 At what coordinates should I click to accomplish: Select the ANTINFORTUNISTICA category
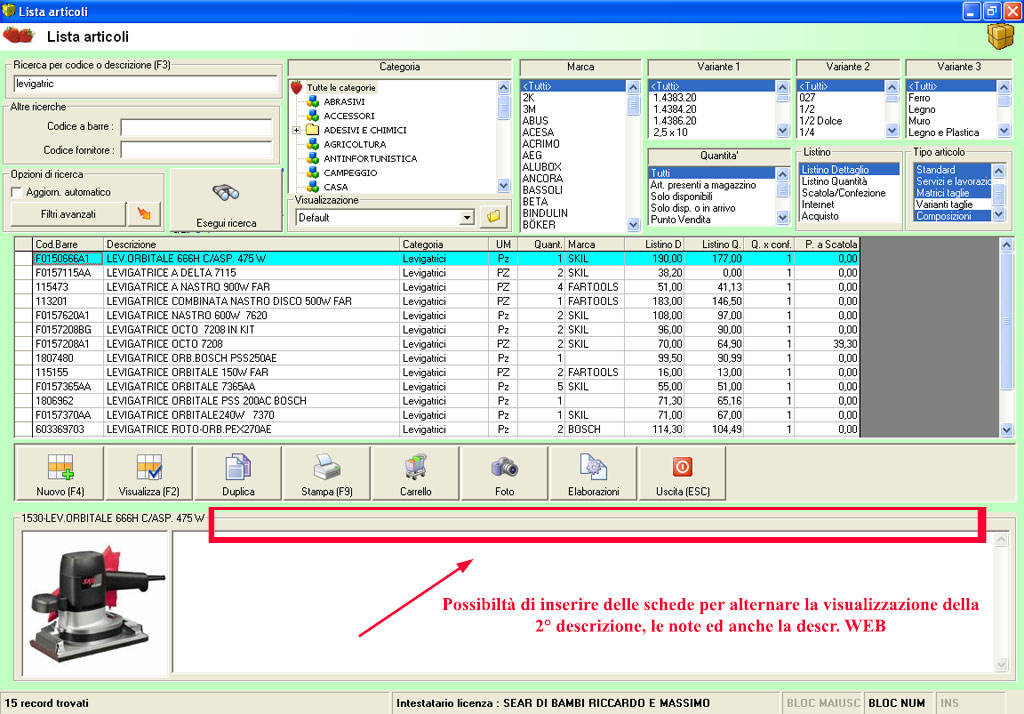pos(370,159)
